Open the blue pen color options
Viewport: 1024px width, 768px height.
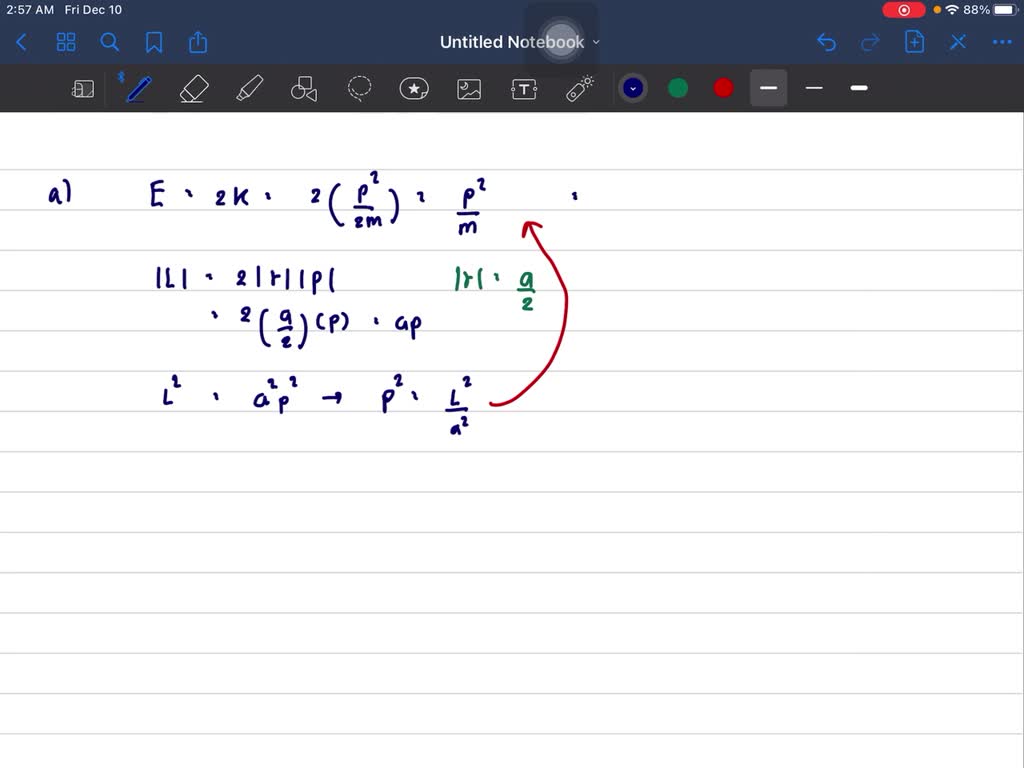[633, 88]
